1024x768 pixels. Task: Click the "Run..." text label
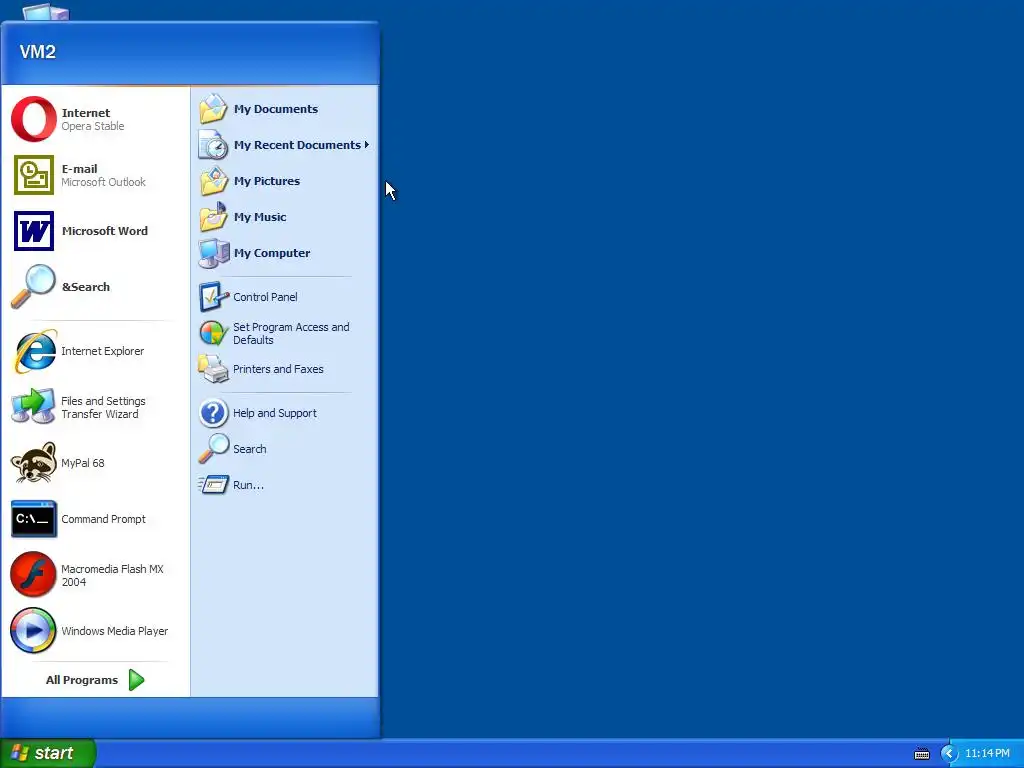click(x=248, y=485)
